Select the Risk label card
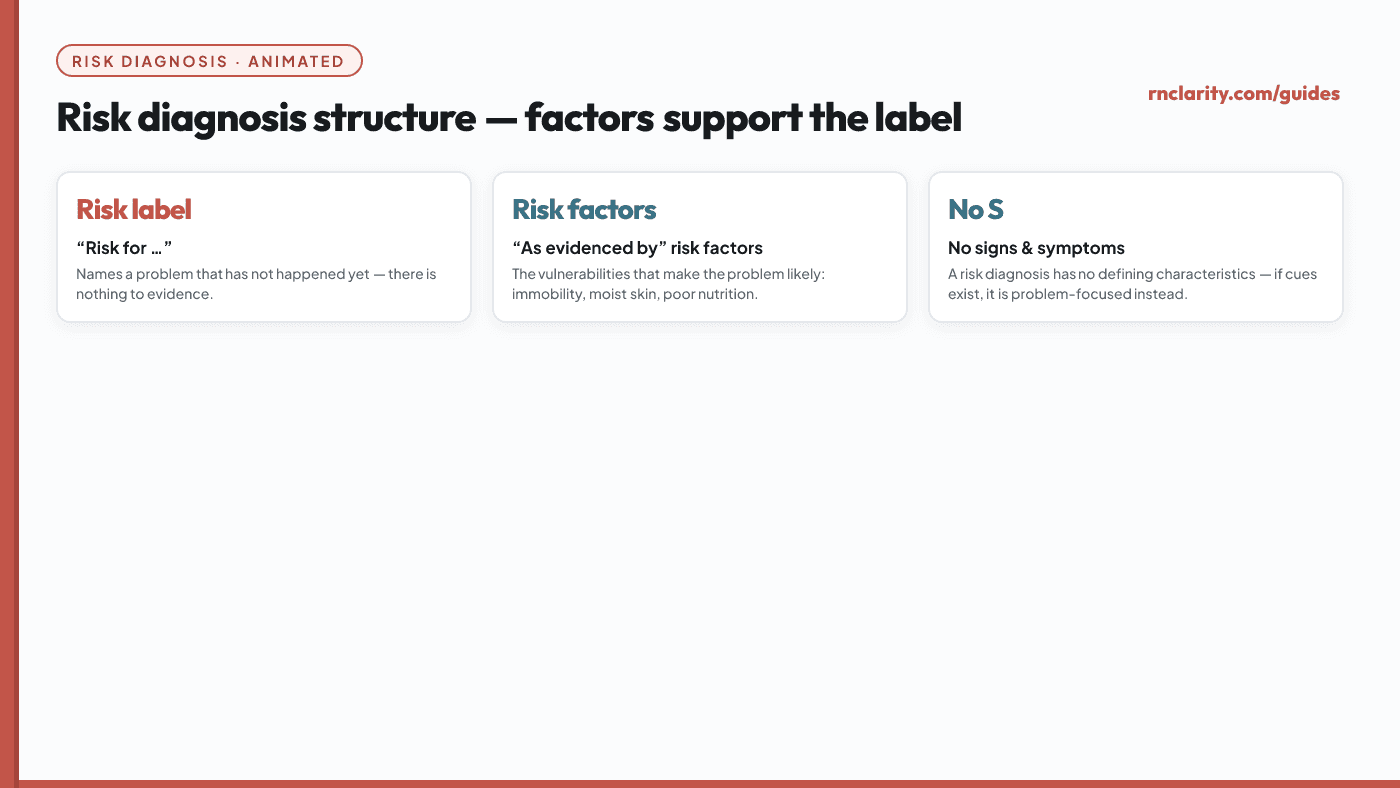The height and width of the screenshot is (788, 1400). 264,247
